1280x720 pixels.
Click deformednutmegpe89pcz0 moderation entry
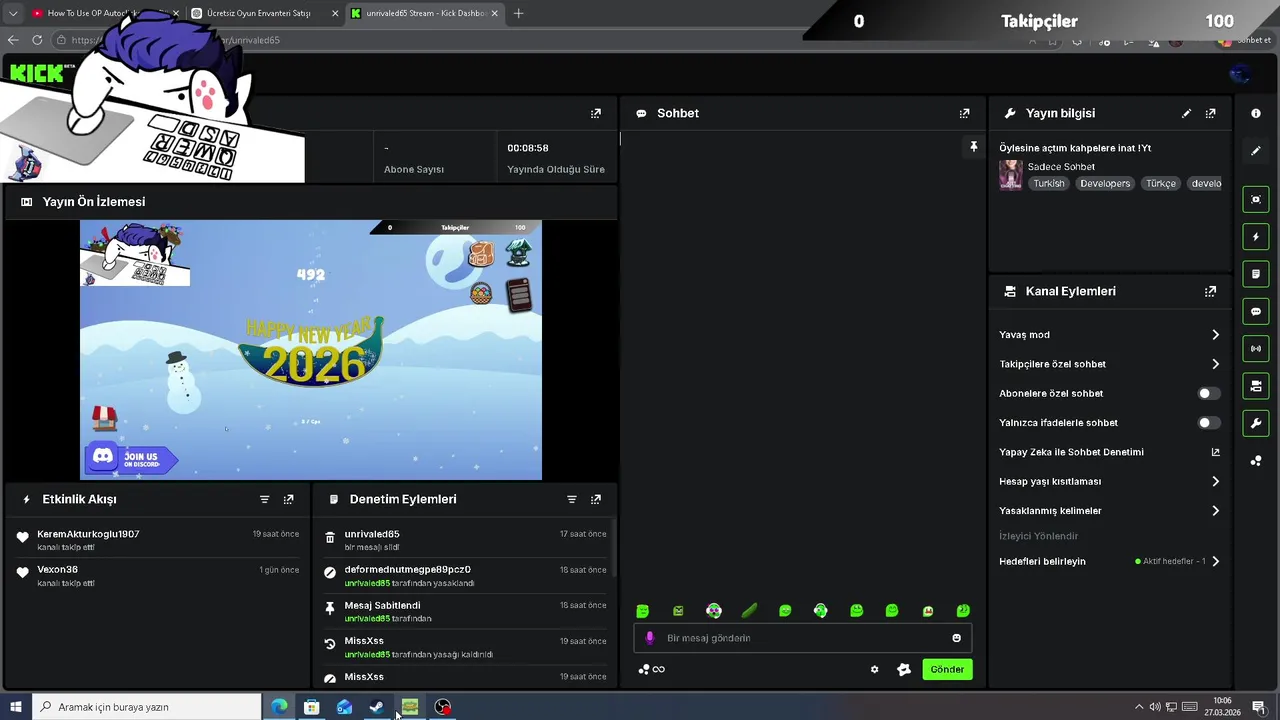(465, 576)
